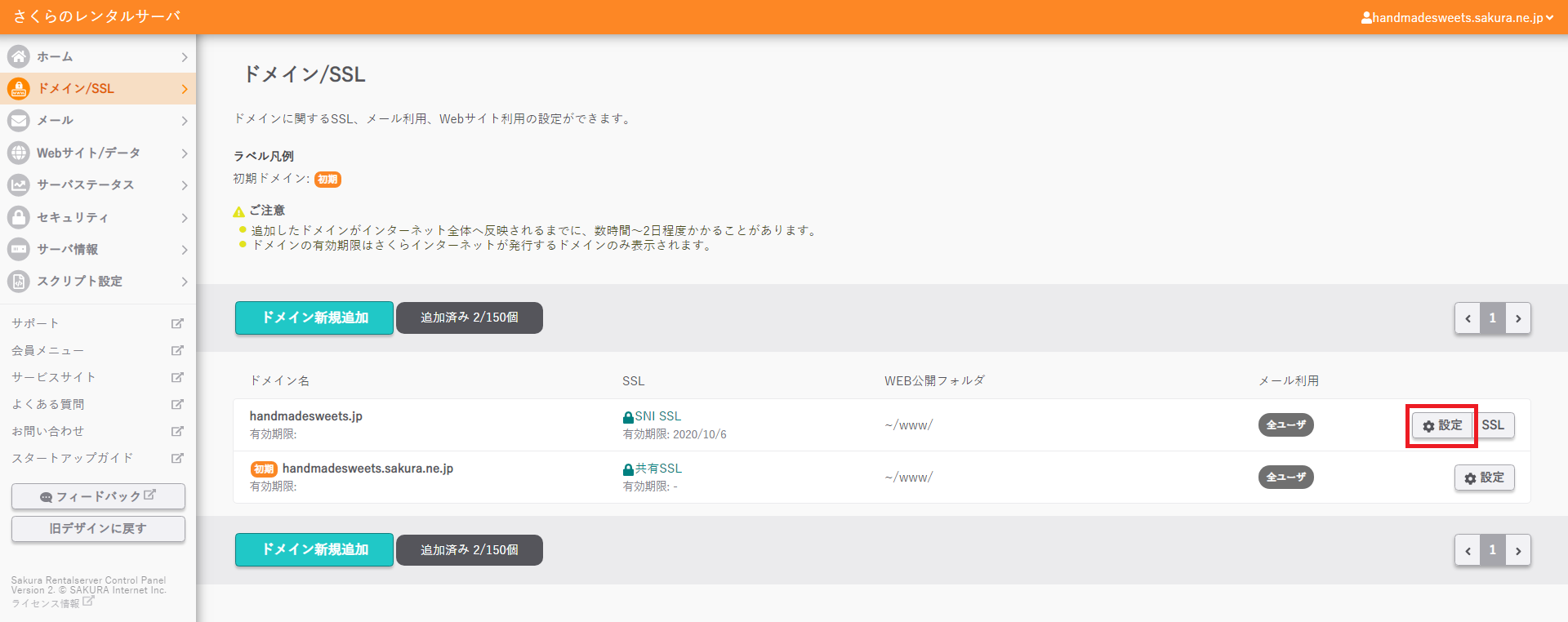Image resolution: width=1568 pixels, height=622 pixels.
Task: Click external-link icon beside スタートアップガイド
Action: [x=177, y=458]
